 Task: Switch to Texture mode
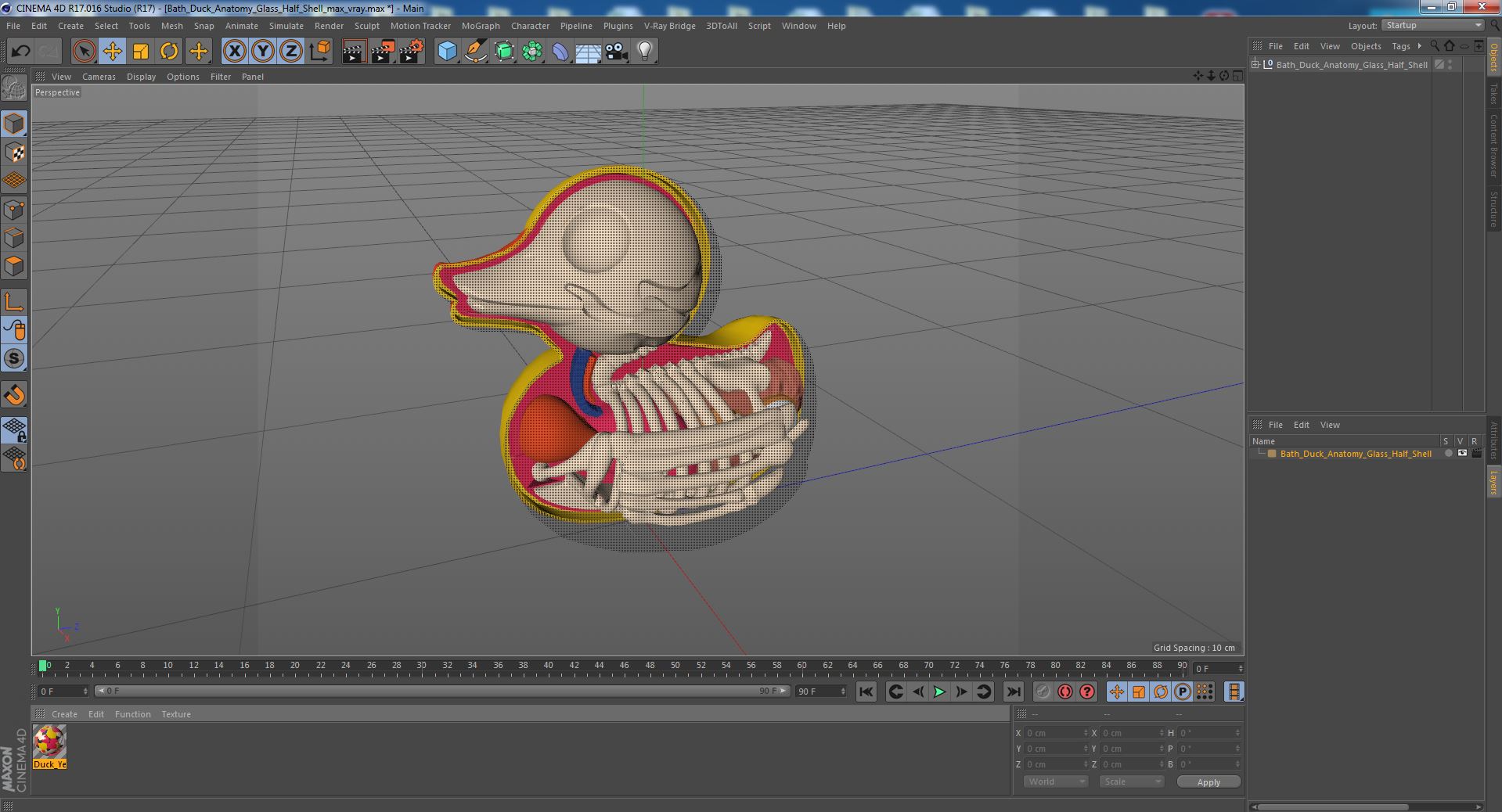coord(14,153)
